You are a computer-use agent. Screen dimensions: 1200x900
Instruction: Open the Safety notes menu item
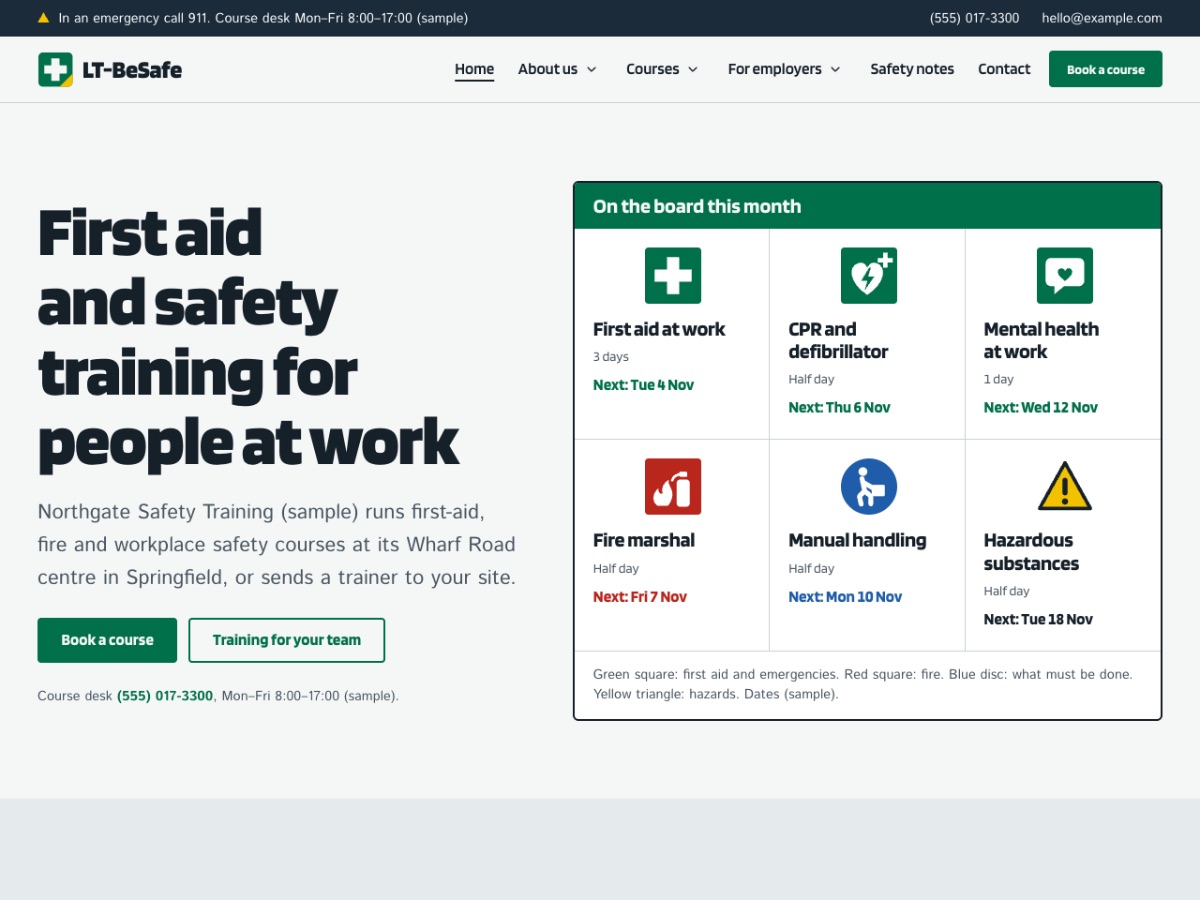[x=912, y=69]
